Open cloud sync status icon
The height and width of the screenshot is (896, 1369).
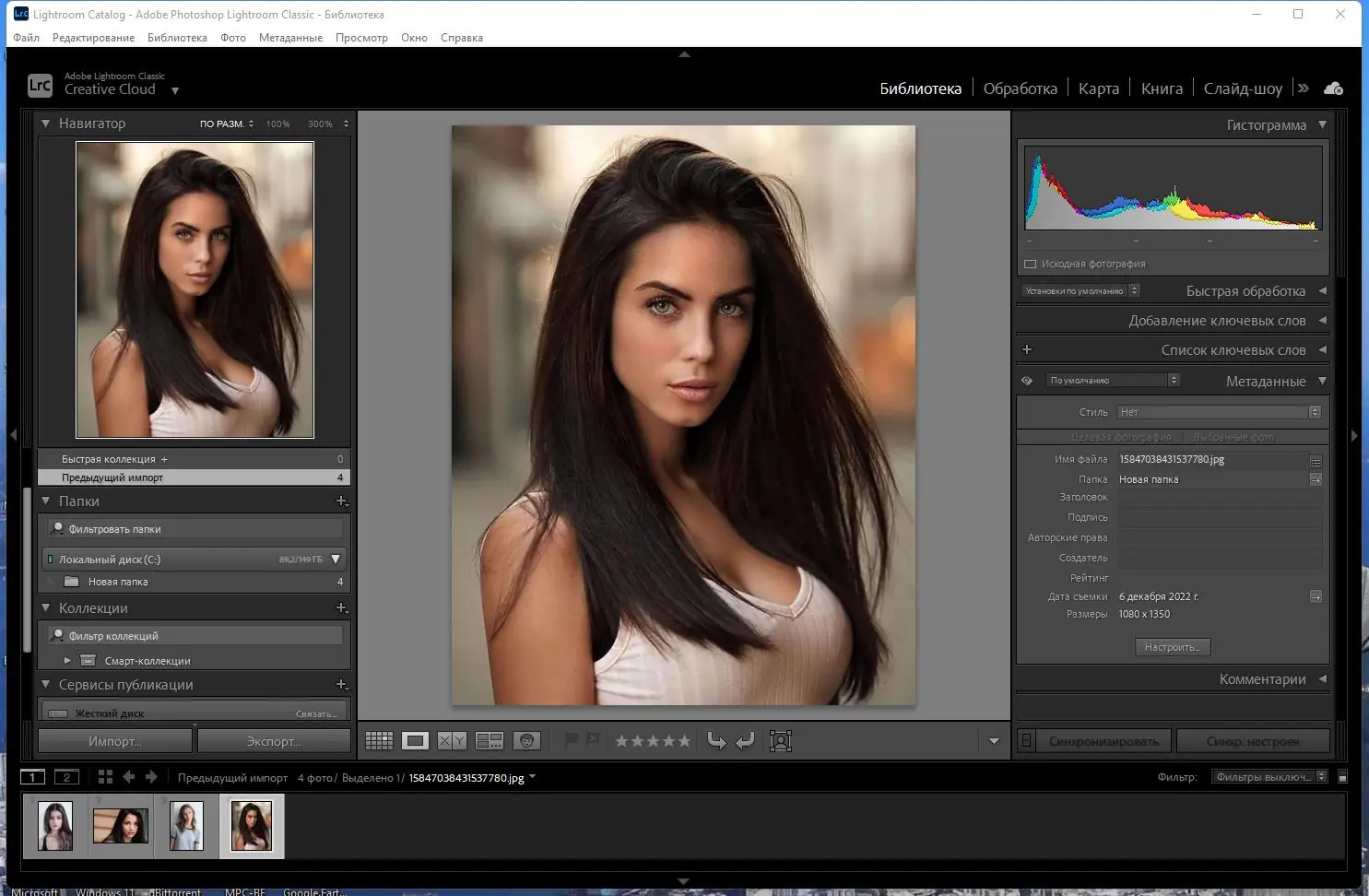(1333, 88)
